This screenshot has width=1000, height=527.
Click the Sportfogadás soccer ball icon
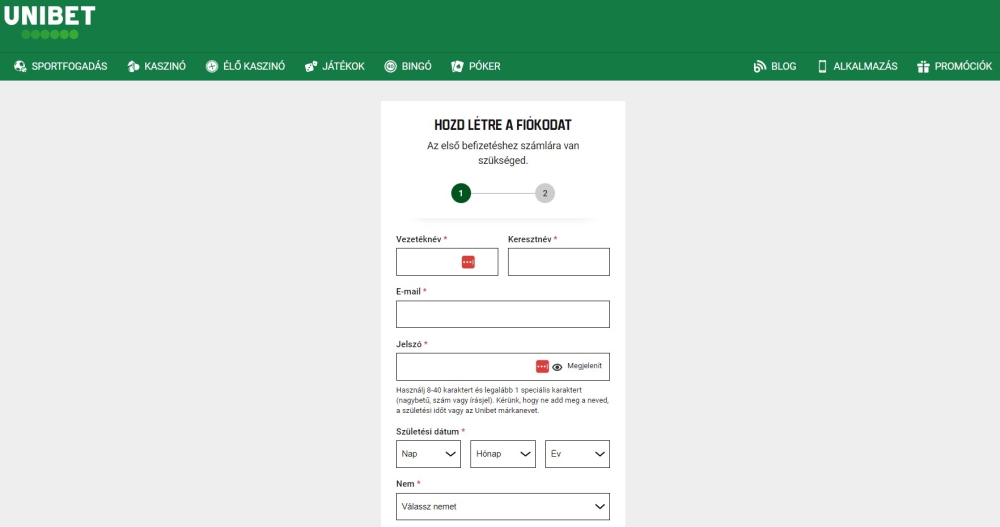point(20,66)
